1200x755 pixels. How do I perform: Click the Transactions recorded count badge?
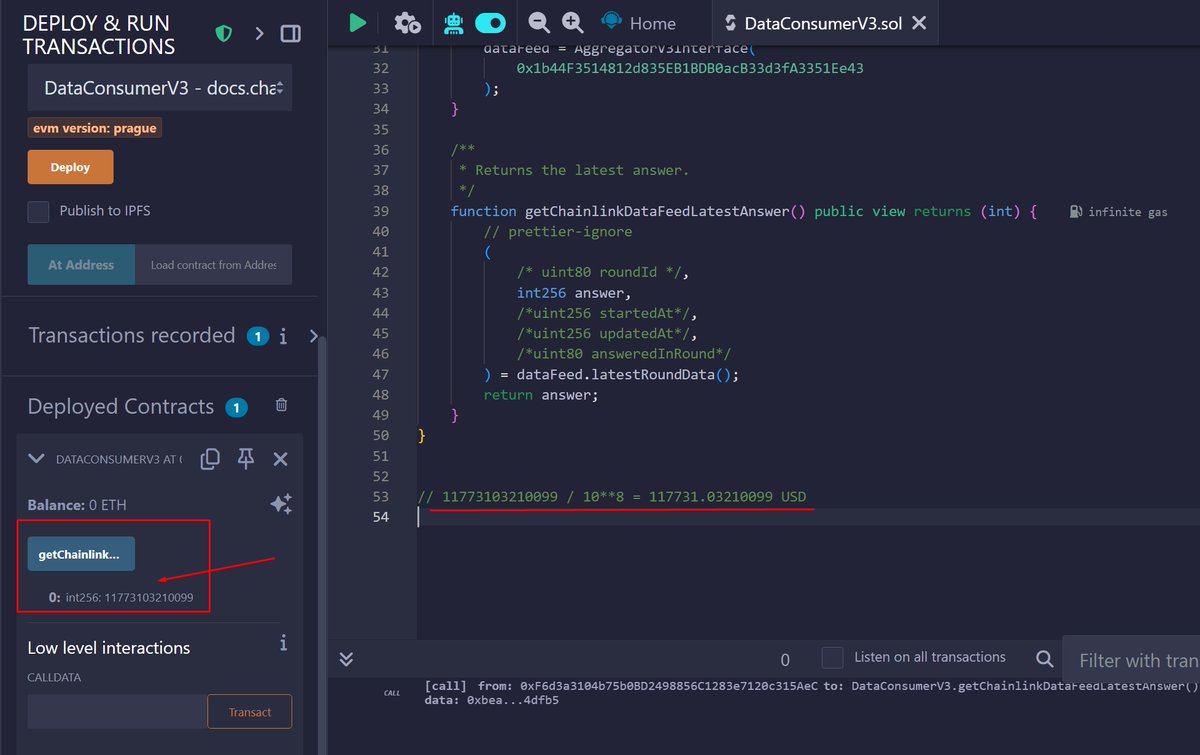coord(257,336)
